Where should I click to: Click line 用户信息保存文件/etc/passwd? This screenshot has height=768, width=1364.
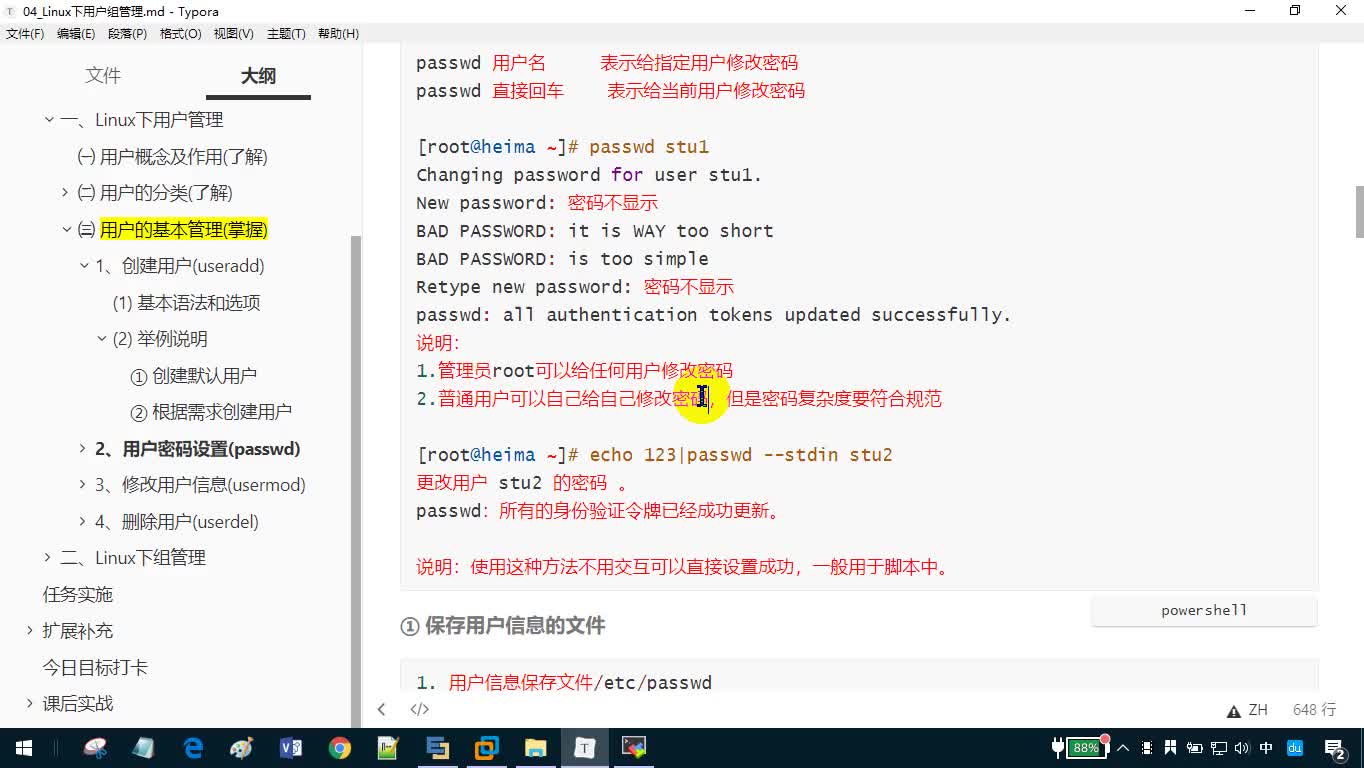click(x=580, y=683)
